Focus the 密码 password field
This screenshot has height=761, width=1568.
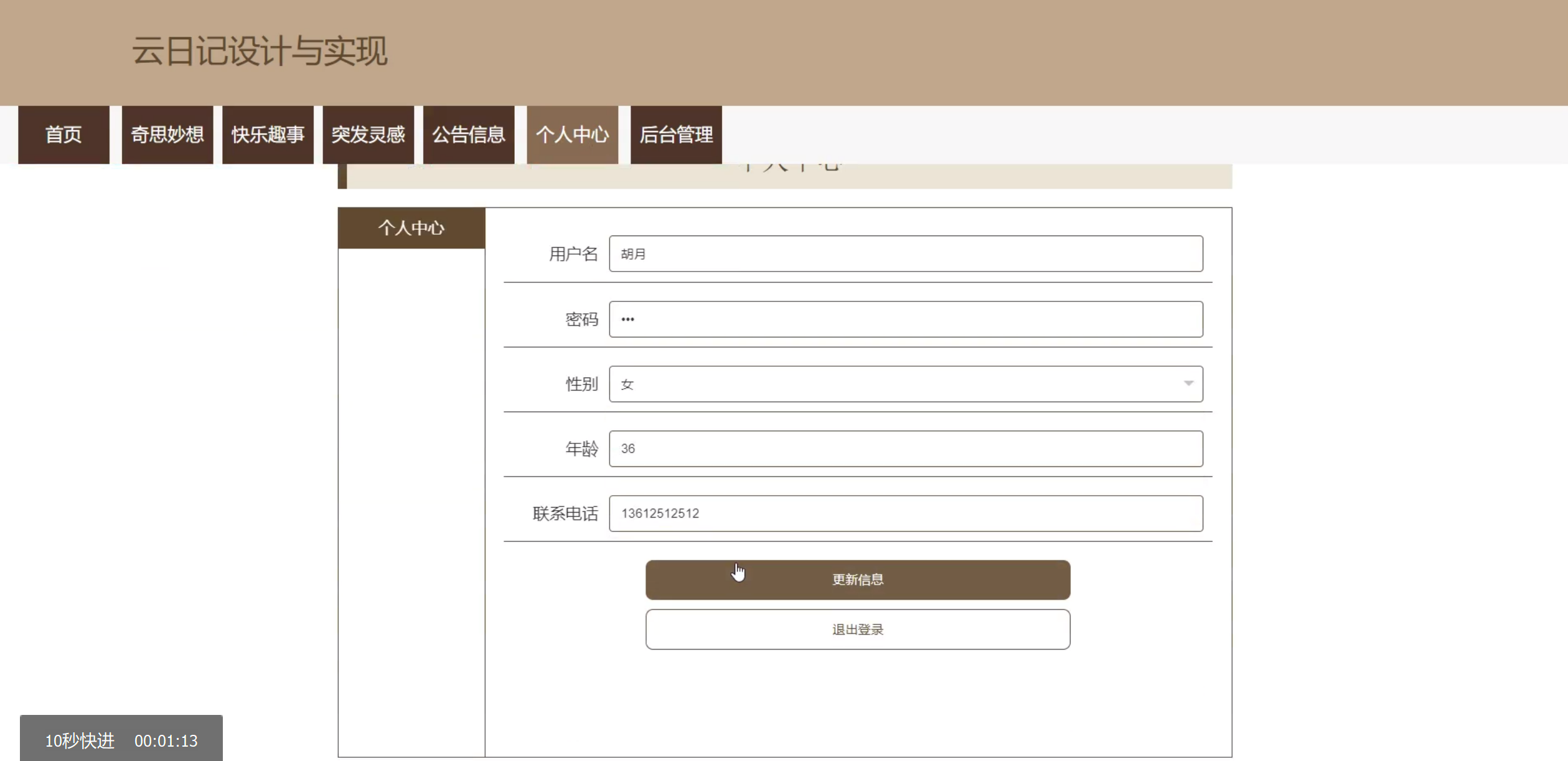pos(905,319)
